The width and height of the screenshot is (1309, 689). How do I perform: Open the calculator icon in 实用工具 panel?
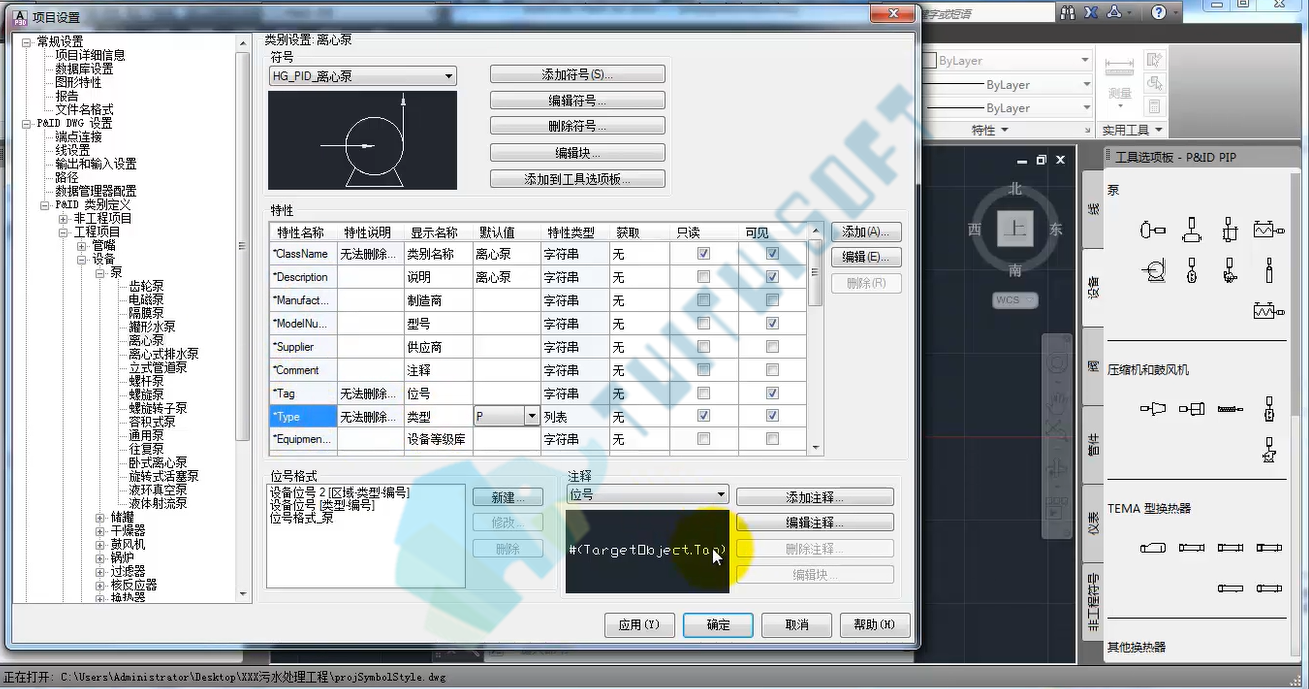click(x=1154, y=106)
